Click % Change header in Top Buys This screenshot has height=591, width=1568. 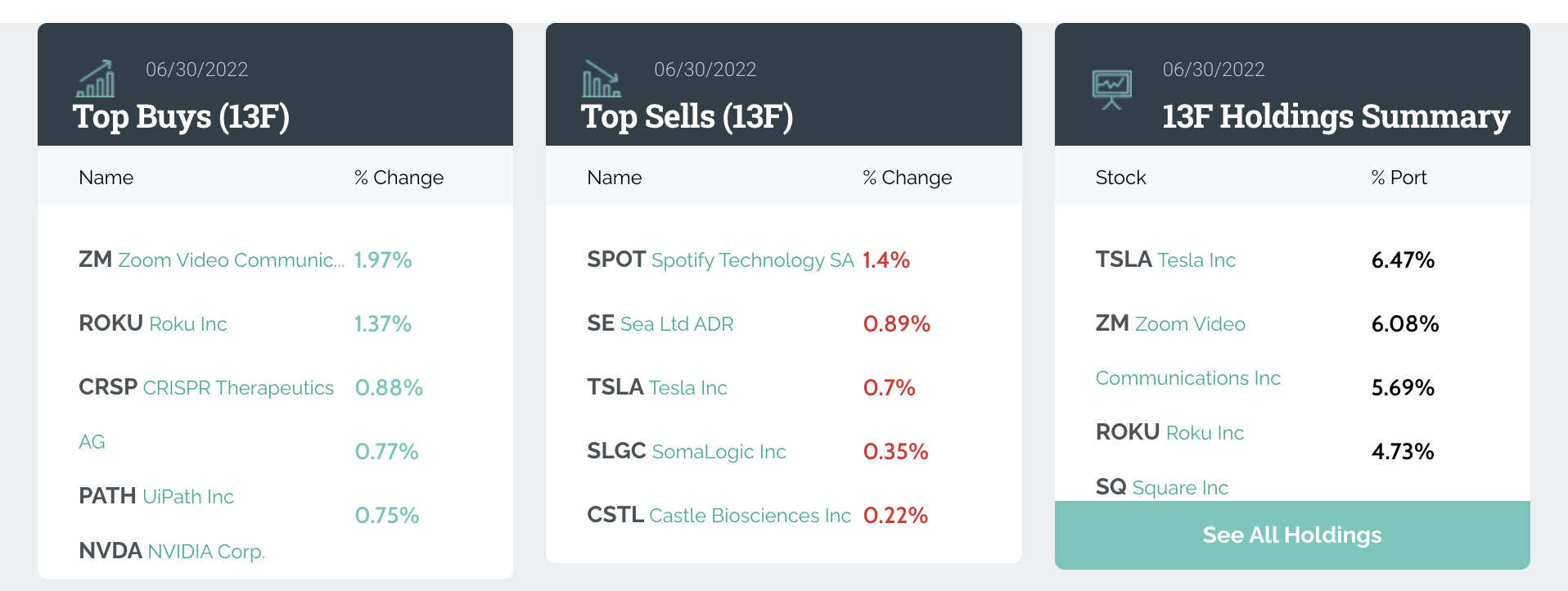(x=399, y=178)
